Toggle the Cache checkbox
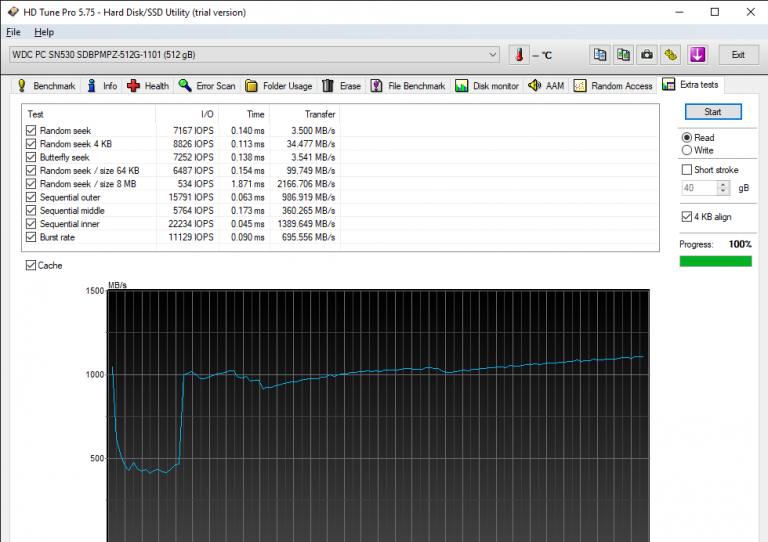The image size is (768, 542). (31, 265)
